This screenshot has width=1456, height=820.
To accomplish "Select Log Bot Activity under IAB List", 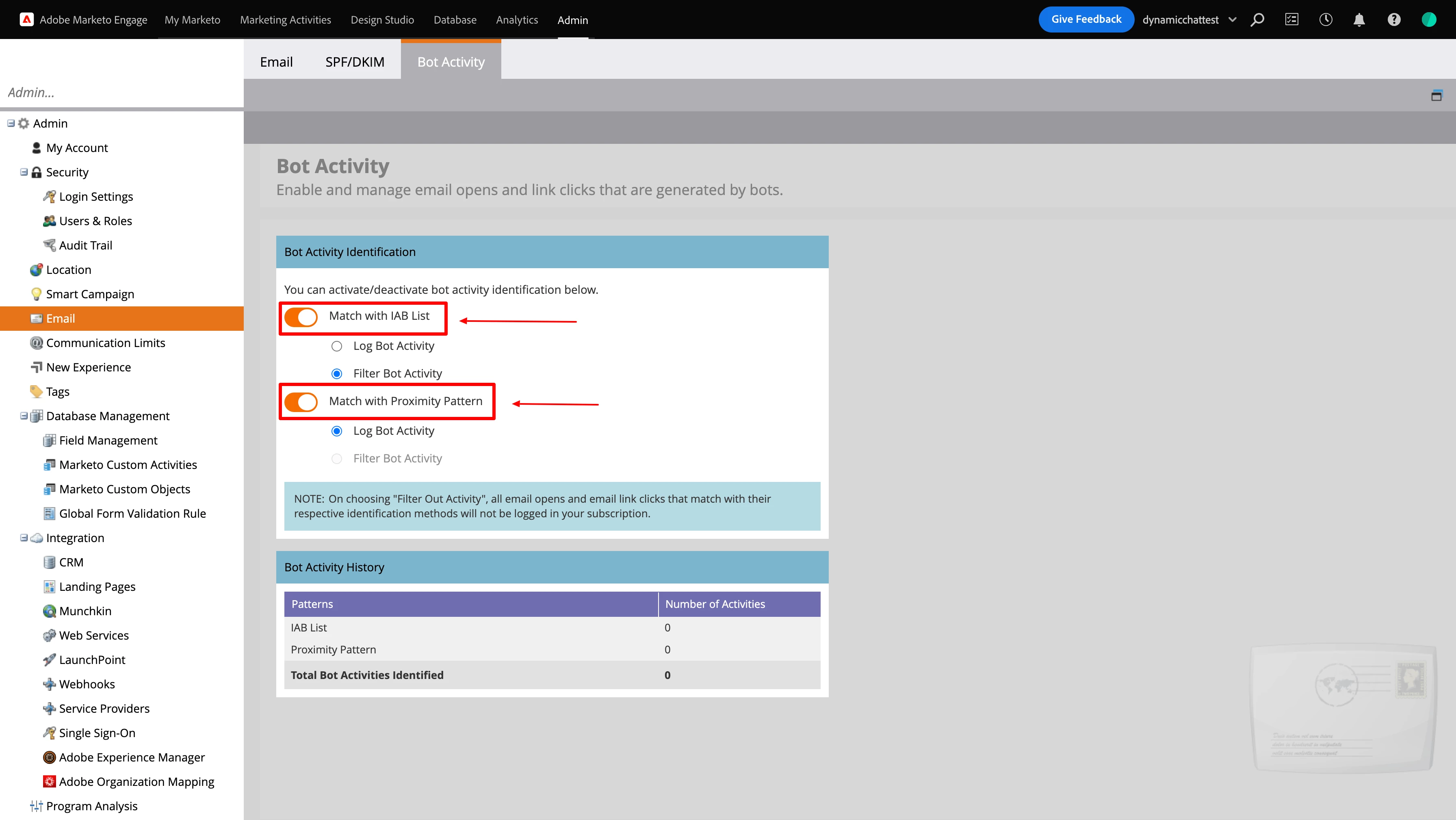I will (x=337, y=346).
